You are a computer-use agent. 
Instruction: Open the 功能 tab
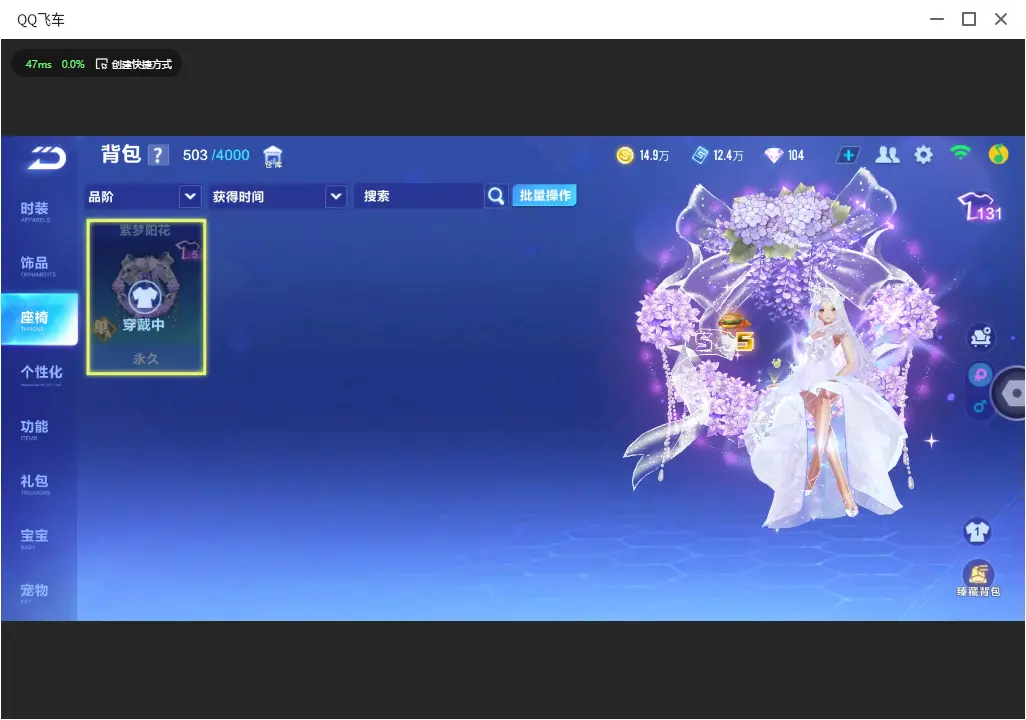(x=35, y=428)
